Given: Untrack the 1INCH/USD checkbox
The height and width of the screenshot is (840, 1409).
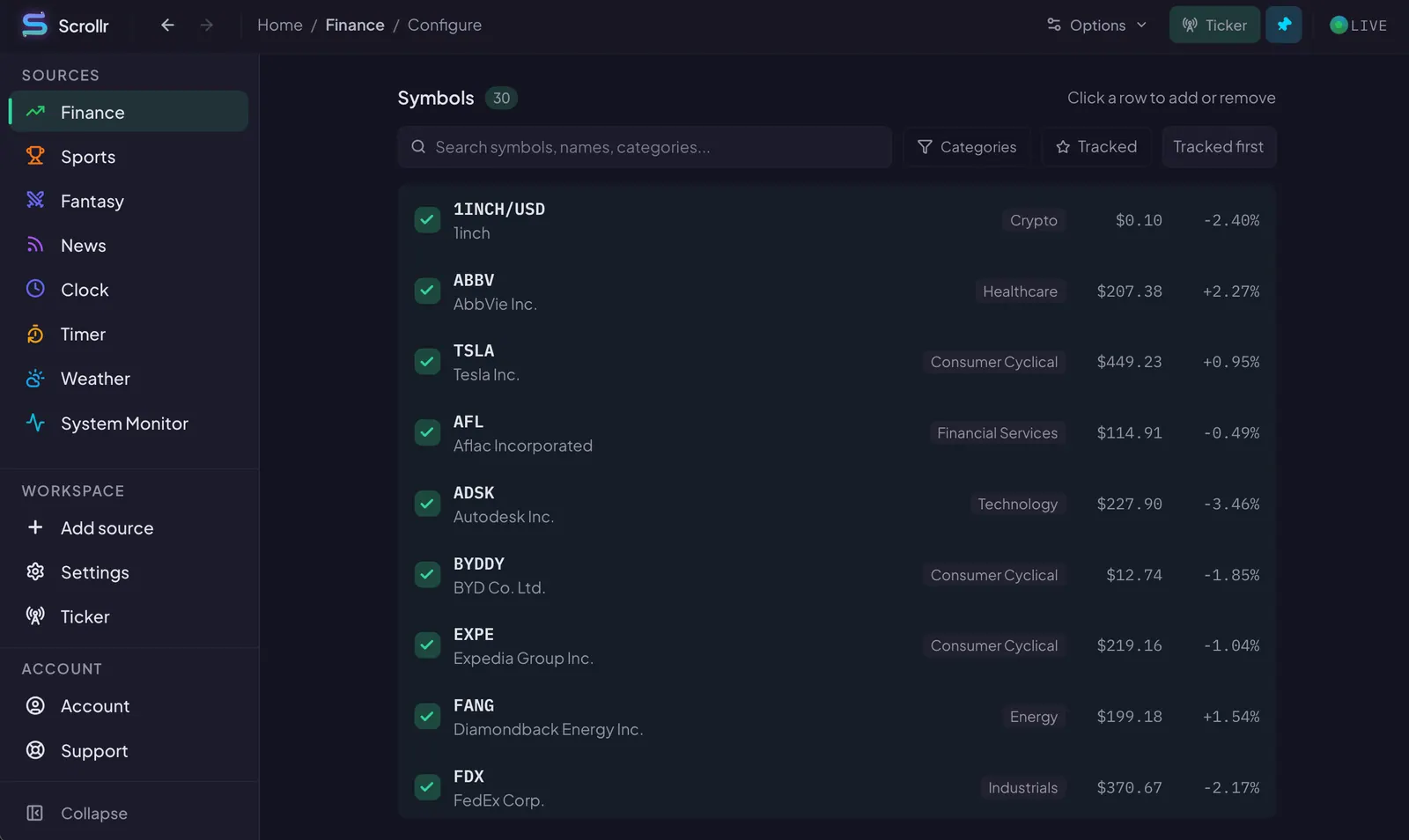Looking at the screenshot, I should click(427, 220).
